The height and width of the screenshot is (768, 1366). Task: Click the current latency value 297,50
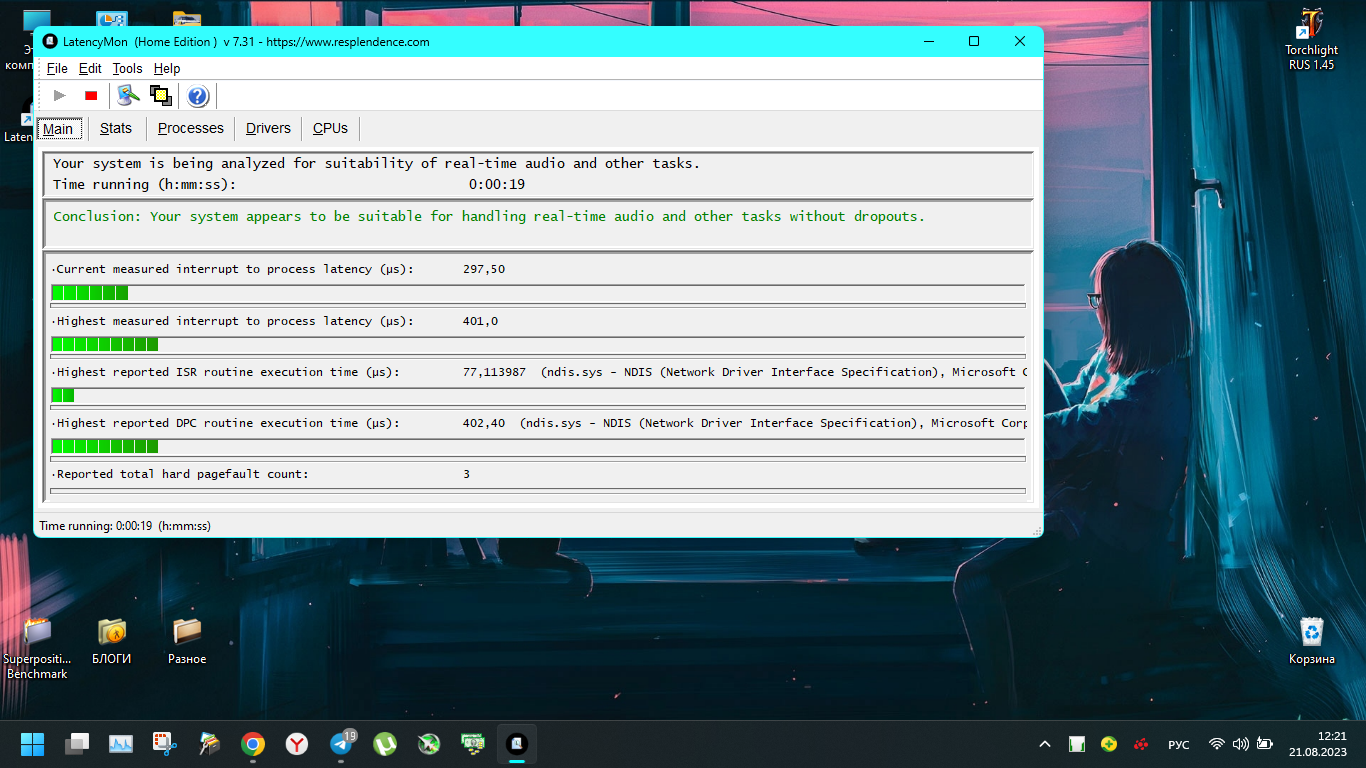[x=484, y=269]
